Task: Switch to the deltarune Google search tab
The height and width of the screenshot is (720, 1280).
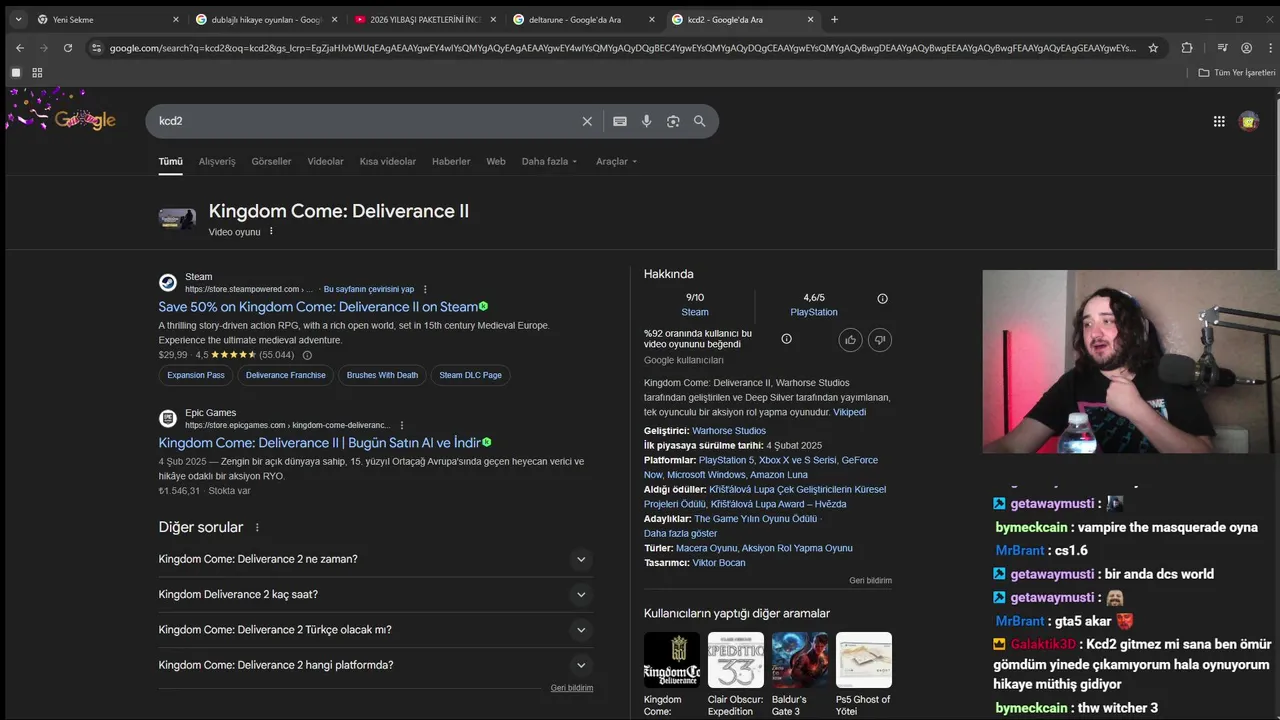Action: tap(584, 19)
